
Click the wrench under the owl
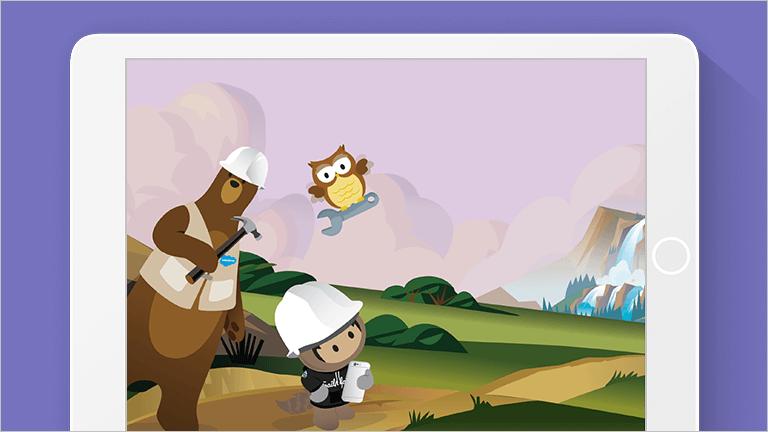tap(348, 214)
